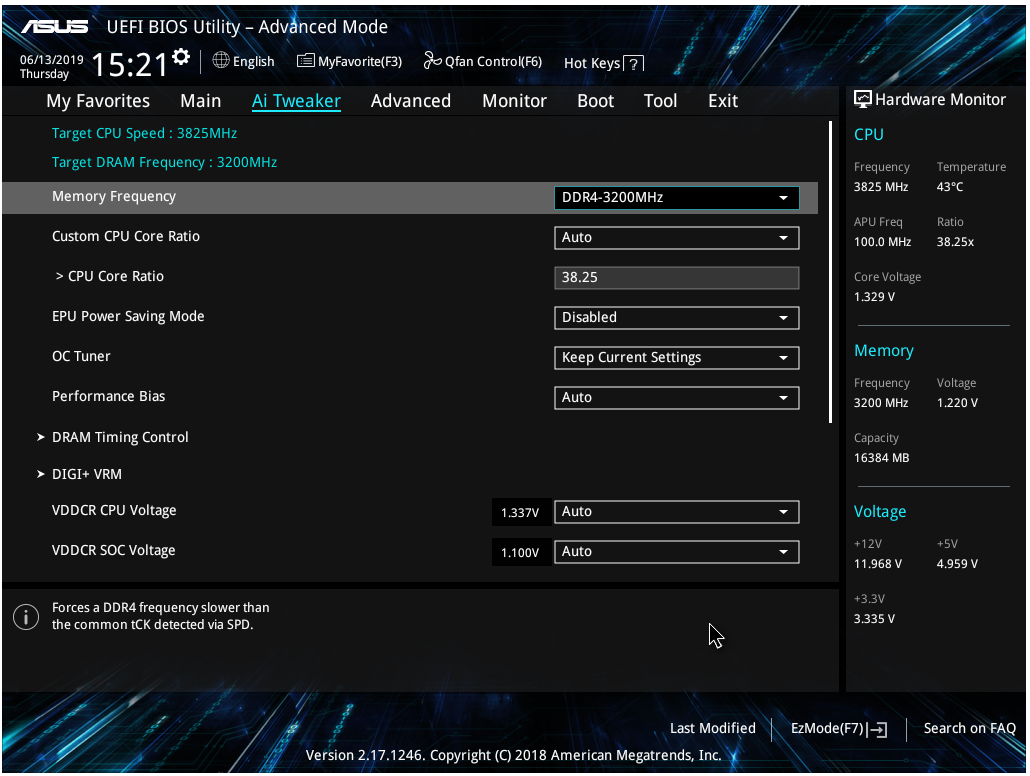
Task: Click Search on FAQ
Action: pyautogui.click(x=970, y=729)
